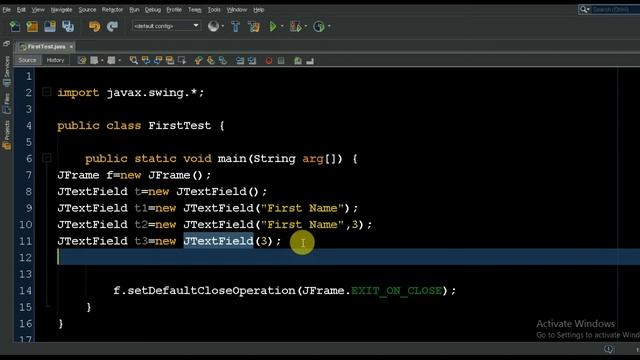Click the browser globe icon in main toolbar
Screen dimensions: 640x360
pyautogui.click(x=213, y=27)
